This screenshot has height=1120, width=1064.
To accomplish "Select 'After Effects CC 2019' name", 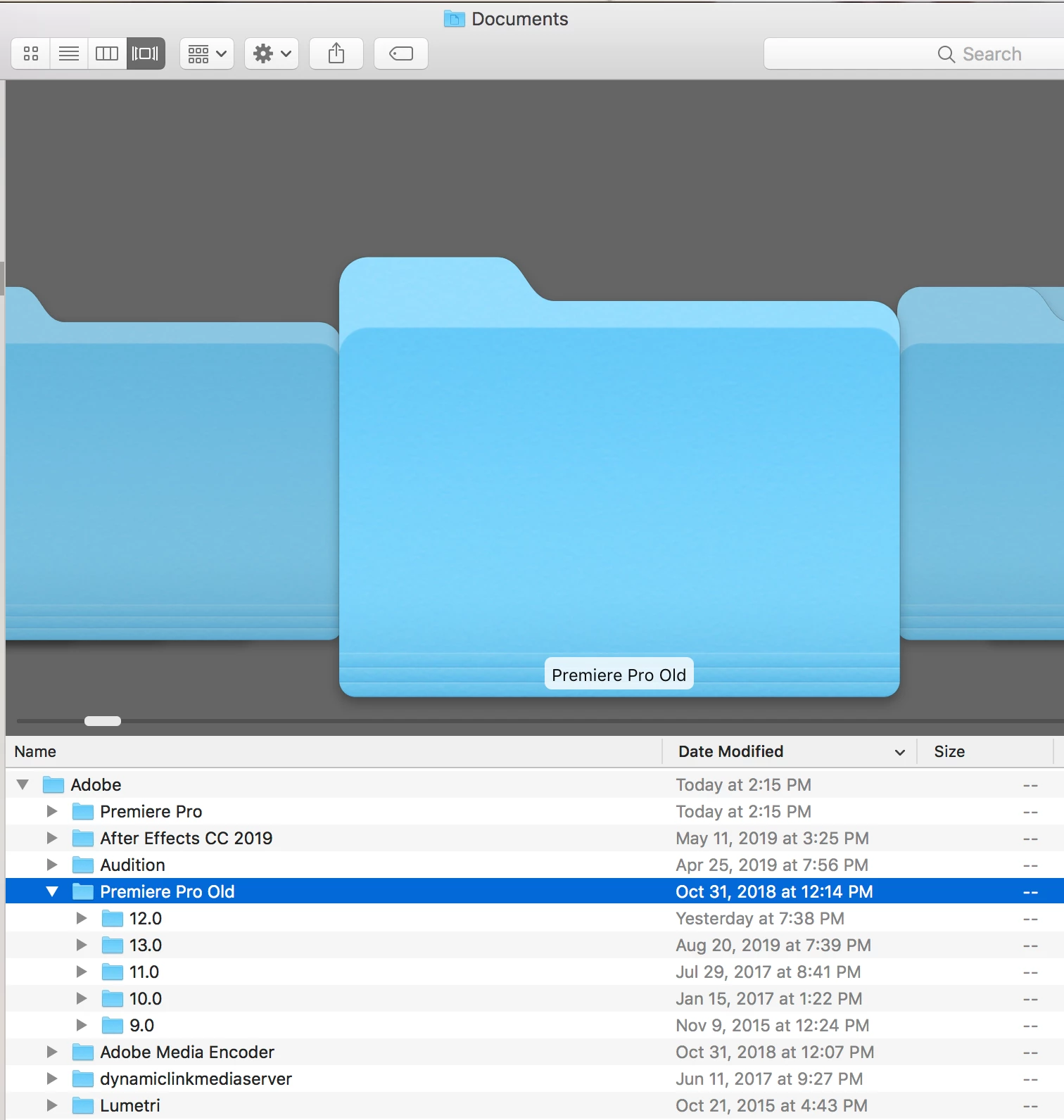I will (x=186, y=838).
